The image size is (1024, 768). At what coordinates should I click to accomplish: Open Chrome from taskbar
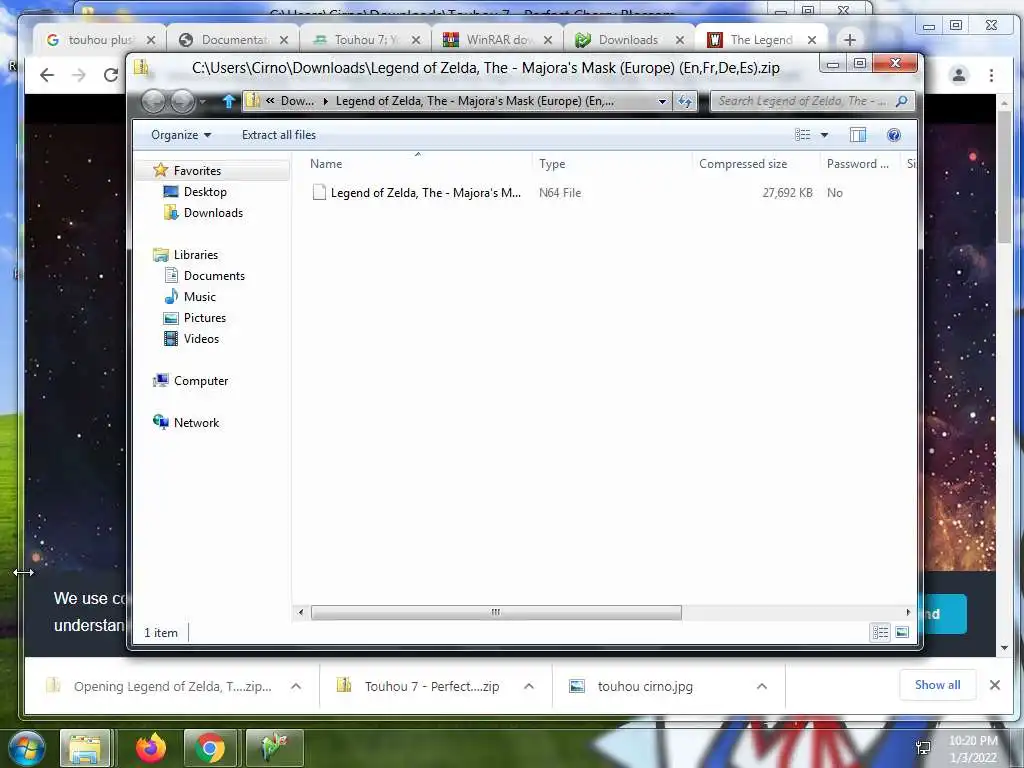[x=210, y=748]
